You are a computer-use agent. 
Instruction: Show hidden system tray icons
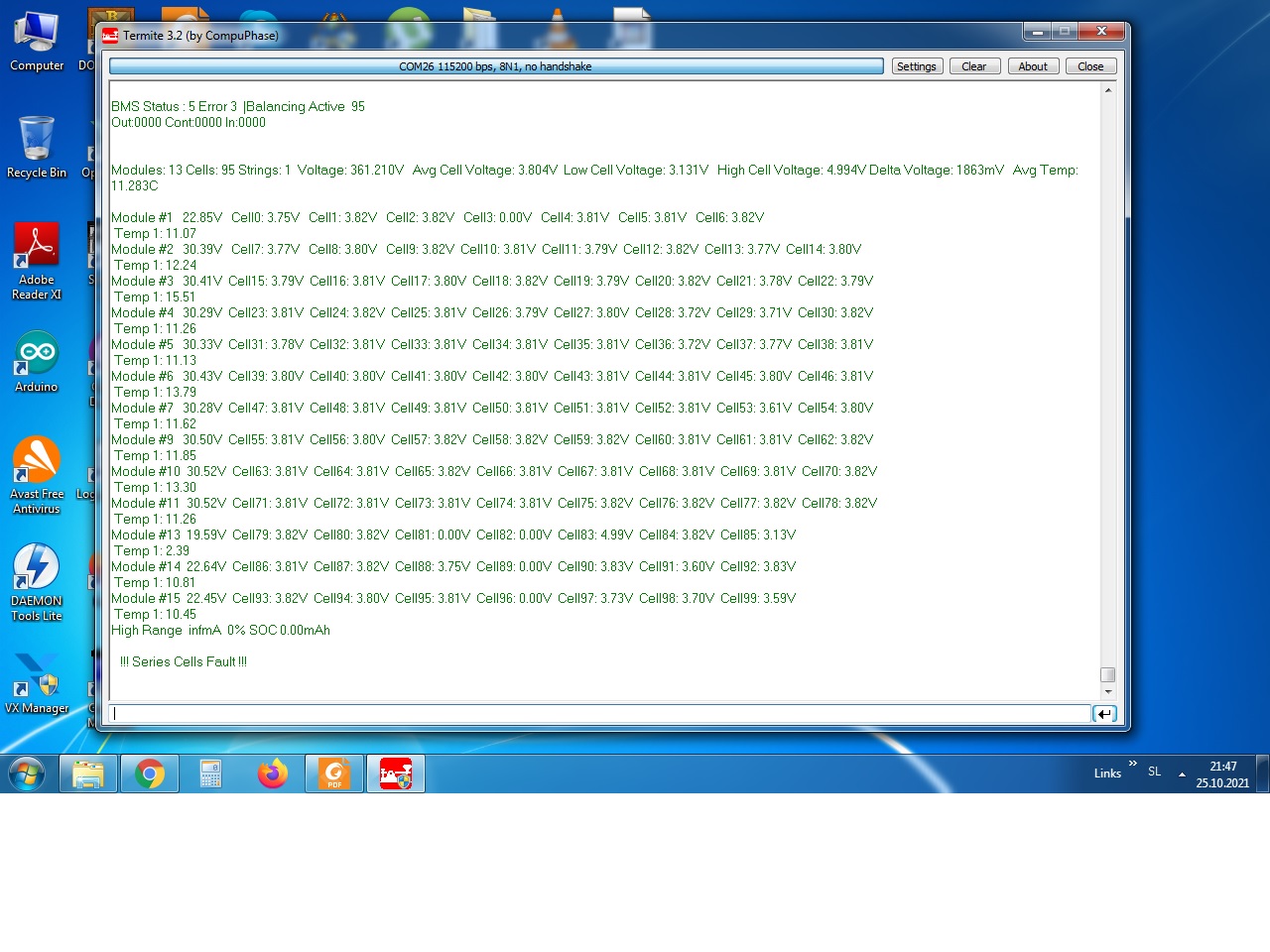click(1182, 773)
